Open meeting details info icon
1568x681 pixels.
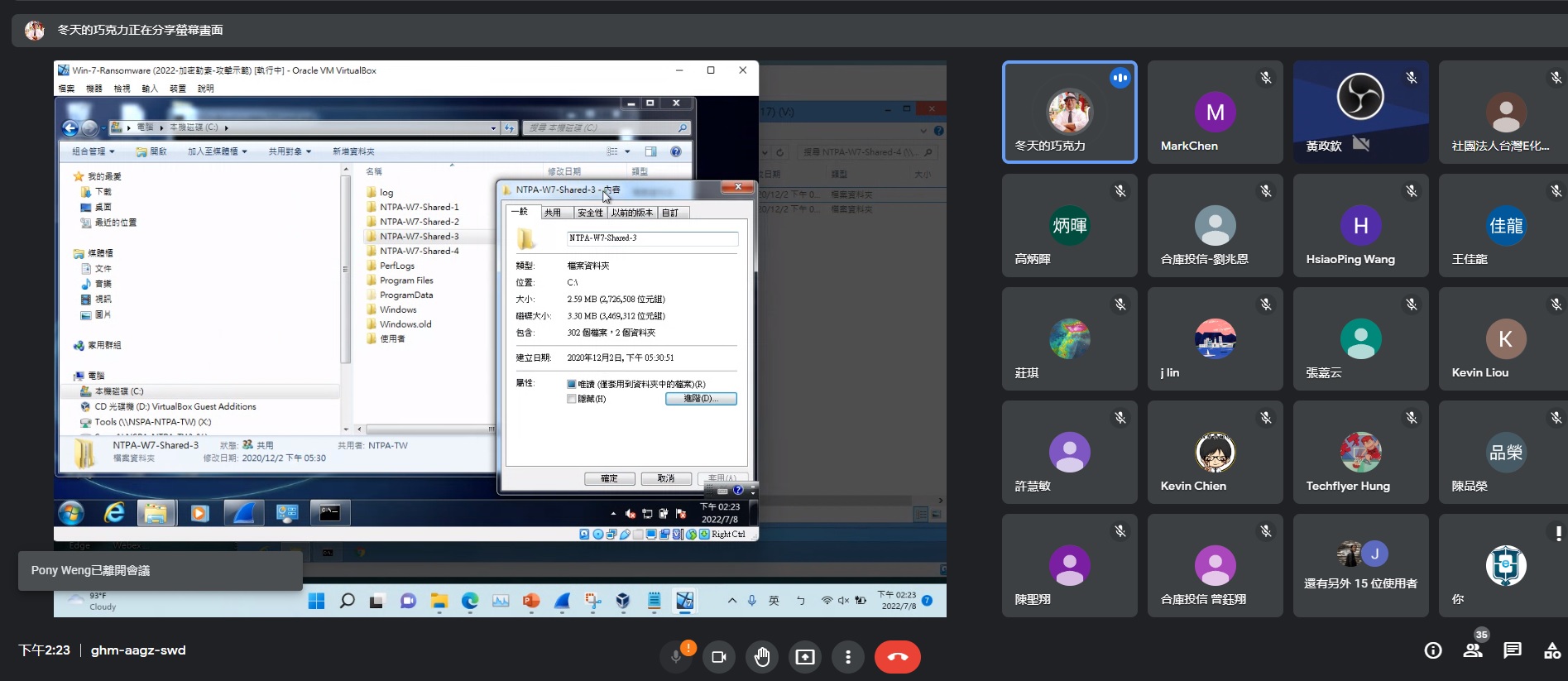point(1433,650)
